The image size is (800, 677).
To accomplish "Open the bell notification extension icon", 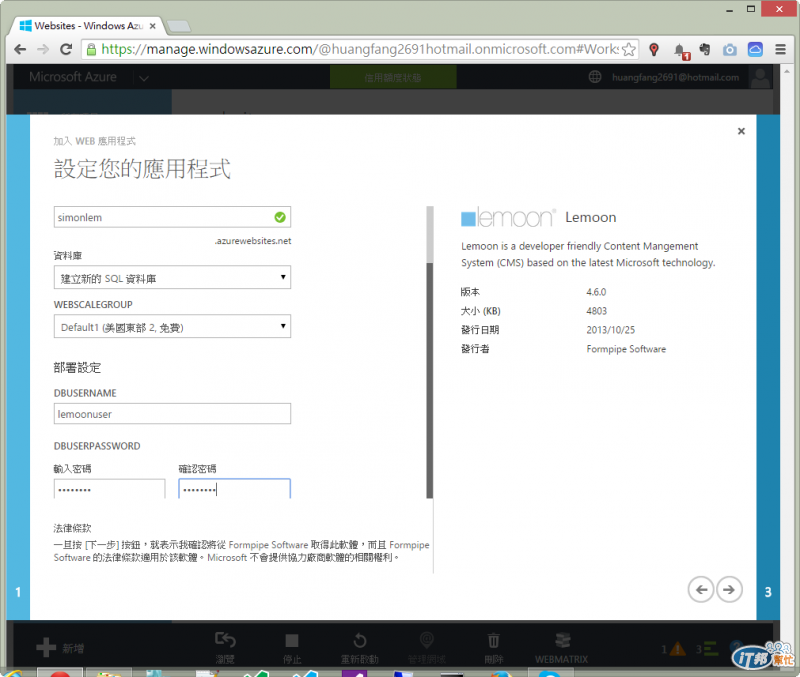I will coord(680,51).
